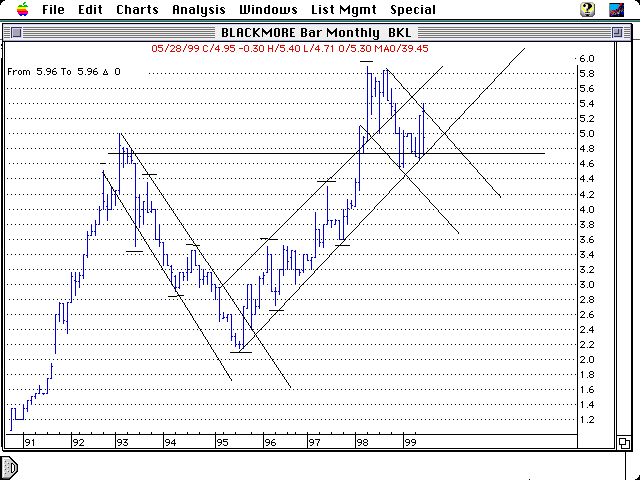
Task: Open the Edit menu
Action: [x=90, y=9]
